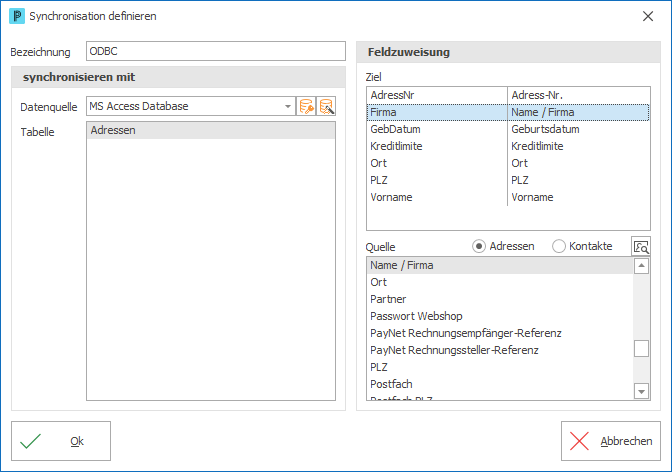This screenshot has width=672, height=472.
Task: Click the Abbrechen button
Action: 611,441
